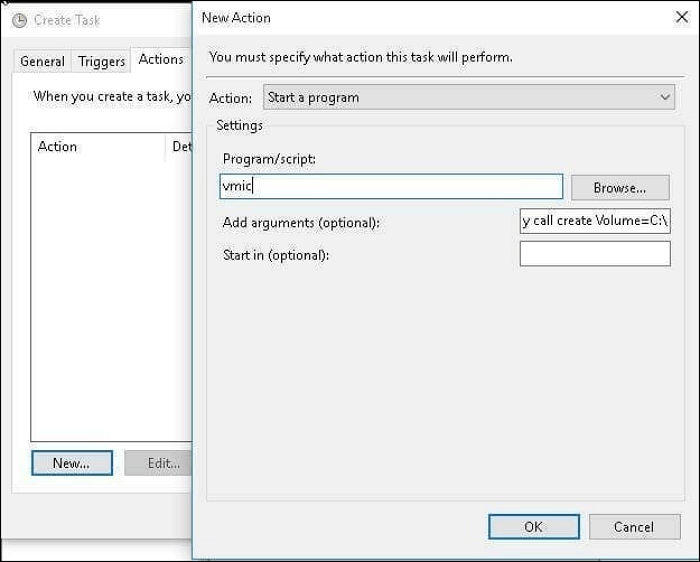
Task: Click the Details column header in Create Task
Action: tap(180, 146)
